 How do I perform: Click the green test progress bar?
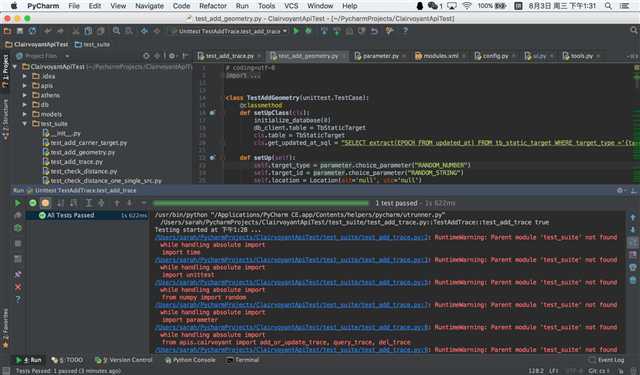tap(260, 203)
